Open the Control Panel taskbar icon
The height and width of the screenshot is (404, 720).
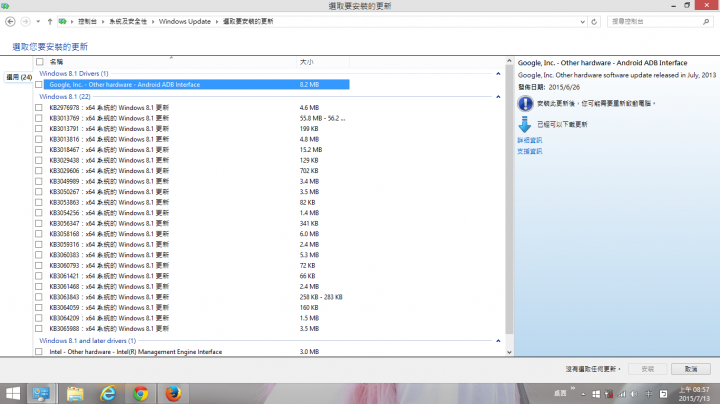(41, 393)
